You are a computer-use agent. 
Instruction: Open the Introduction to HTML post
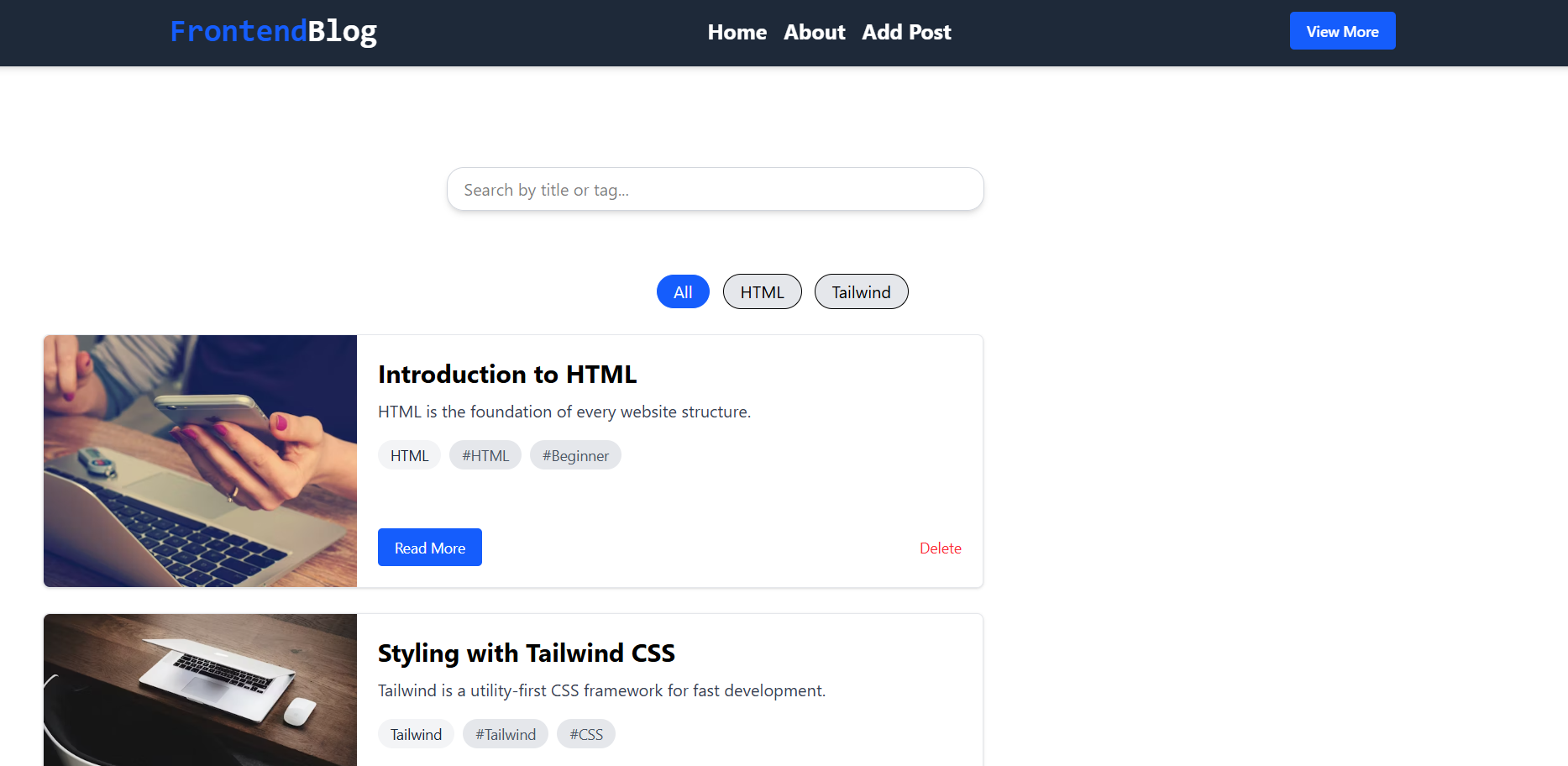(507, 375)
